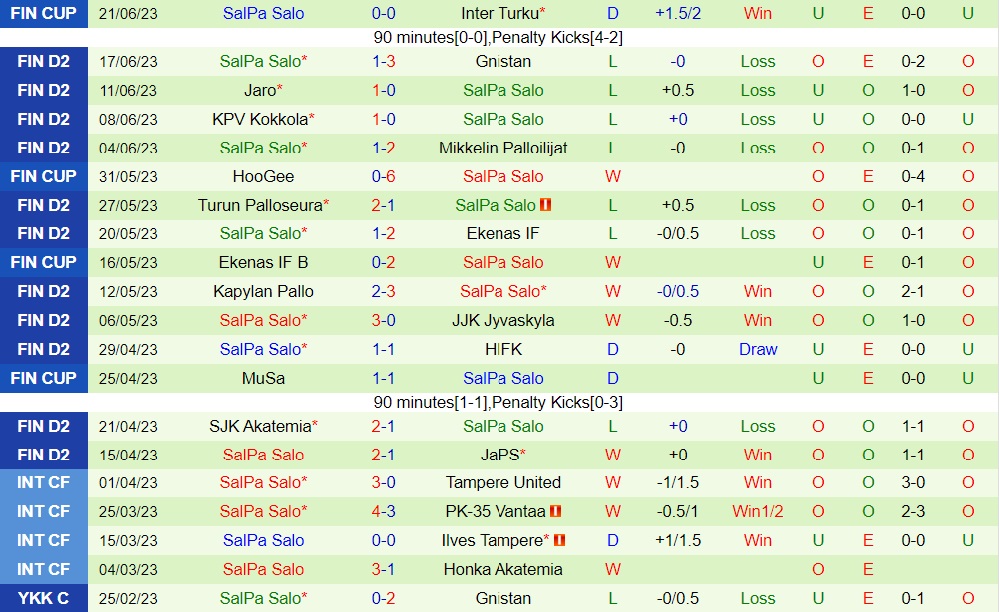Click the Jaro team name

[x=260, y=90]
